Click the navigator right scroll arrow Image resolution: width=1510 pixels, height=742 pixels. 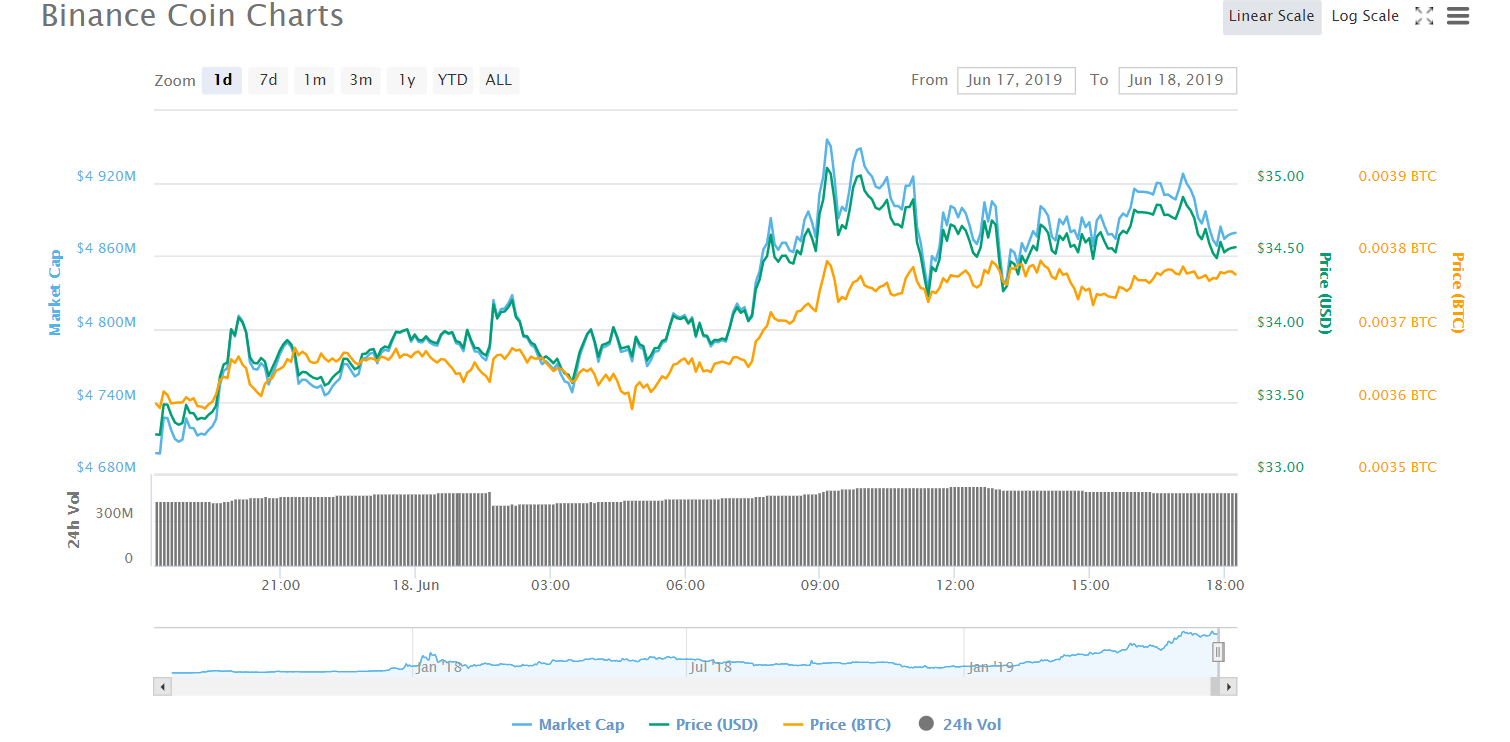[x=1229, y=687]
